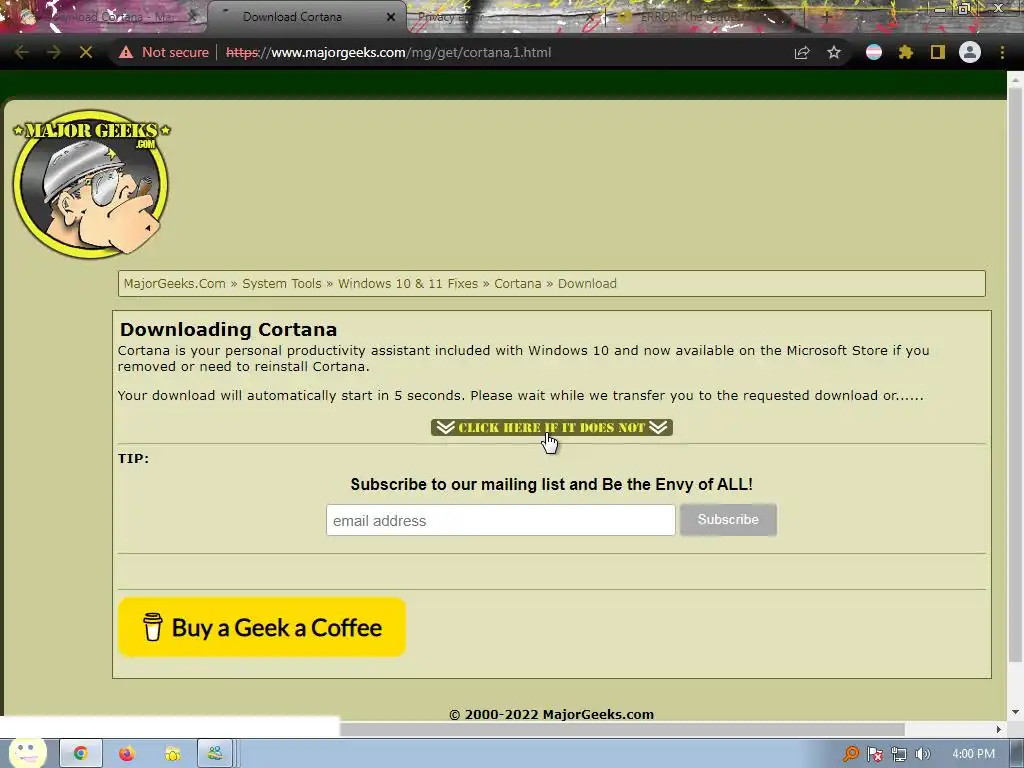Screen dimensions: 1024x768
Task: Click the address bar URL
Action: [388, 52]
